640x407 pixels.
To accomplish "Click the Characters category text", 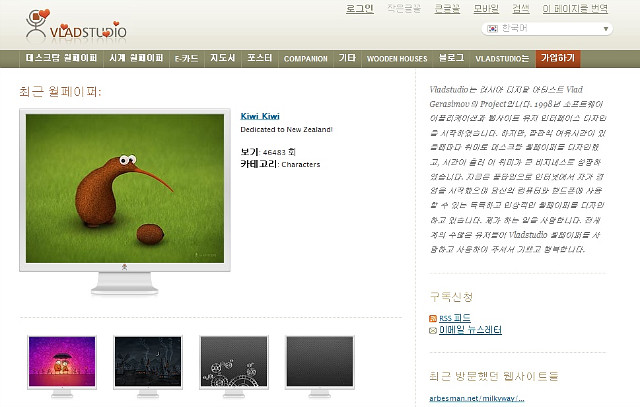I will click(x=301, y=165).
